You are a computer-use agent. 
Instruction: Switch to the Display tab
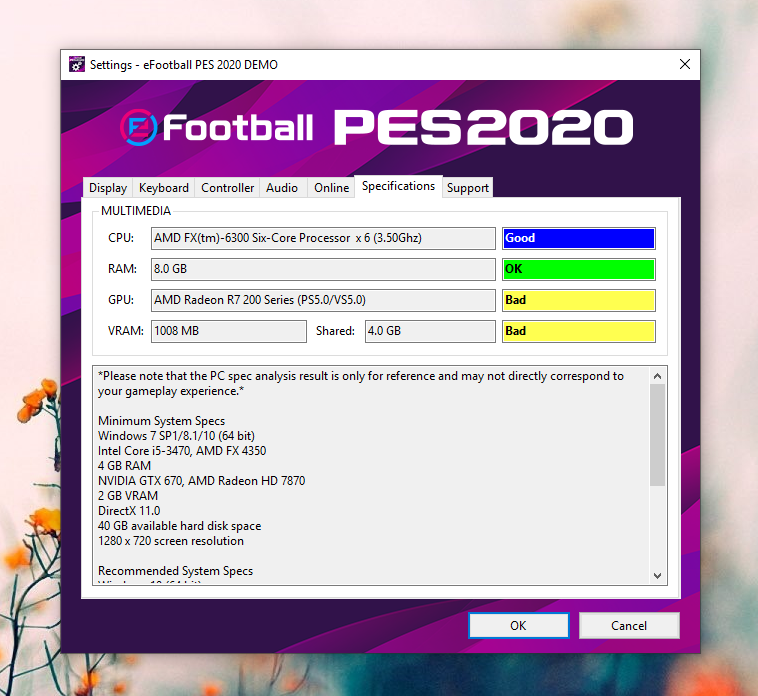tap(108, 188)
